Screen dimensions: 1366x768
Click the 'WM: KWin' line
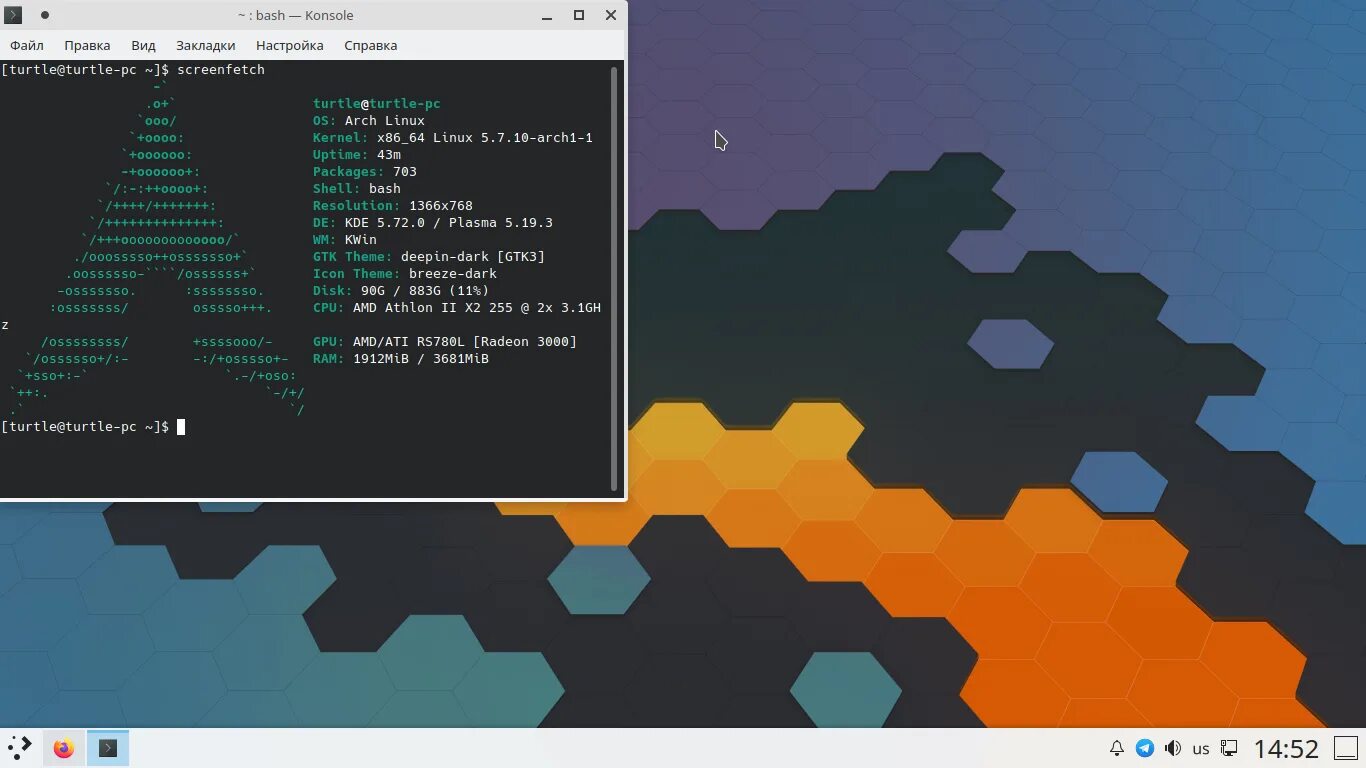pos(345,240)
